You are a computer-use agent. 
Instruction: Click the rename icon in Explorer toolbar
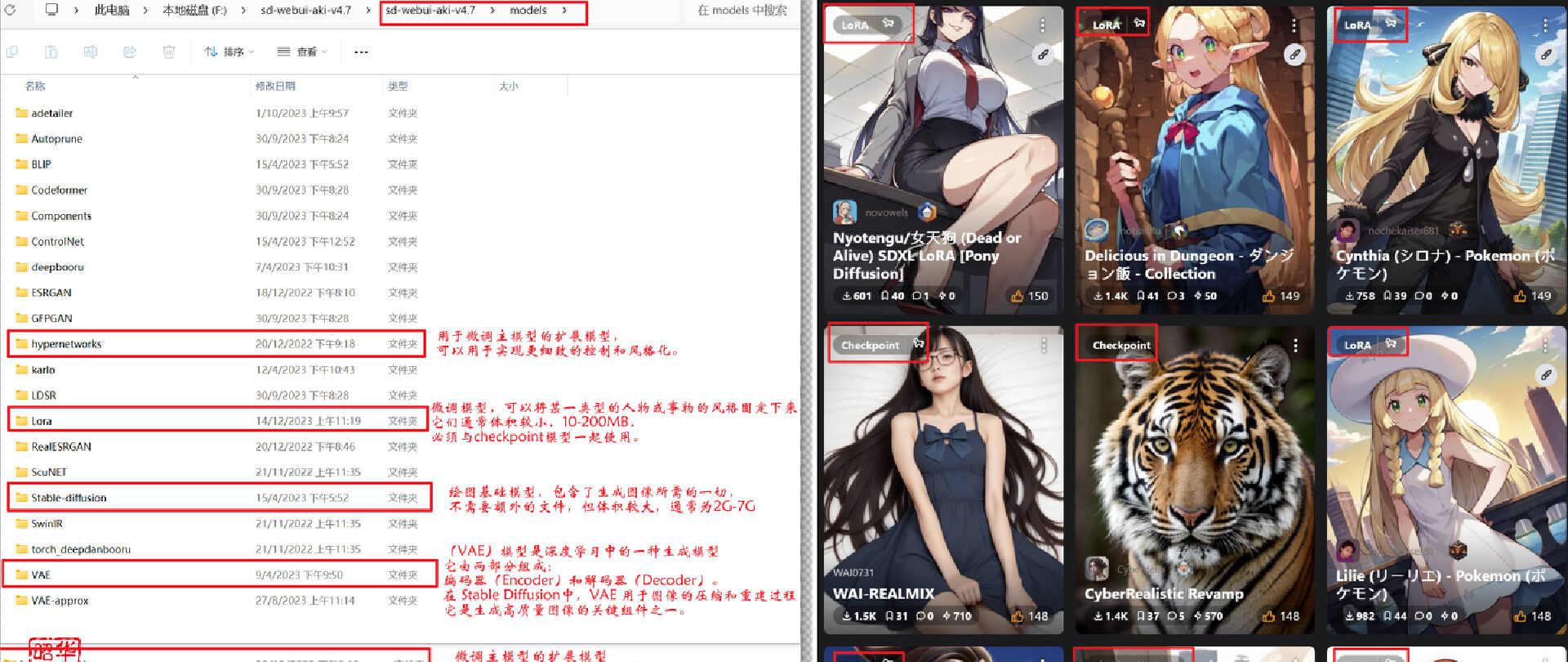(x=90, y=51)
